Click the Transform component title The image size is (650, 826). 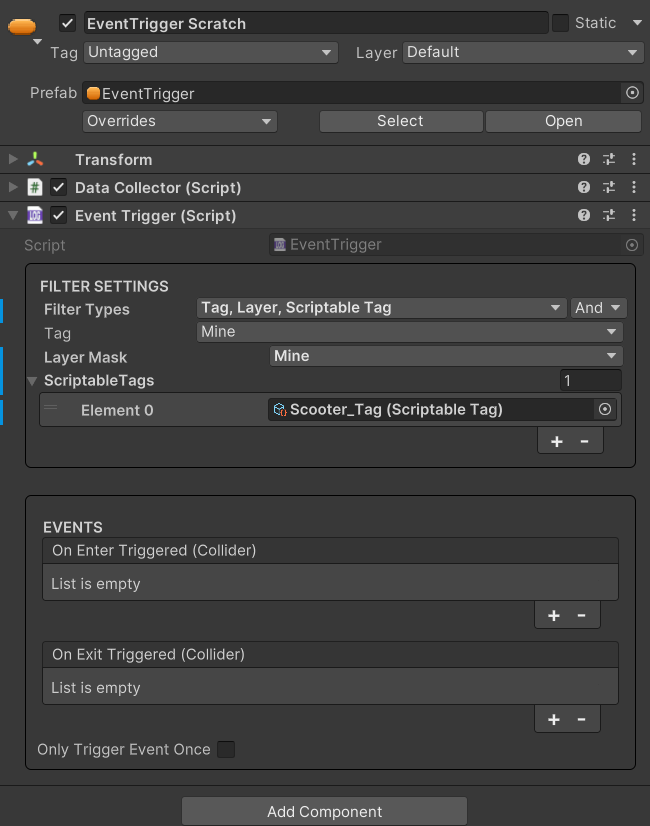114,160
